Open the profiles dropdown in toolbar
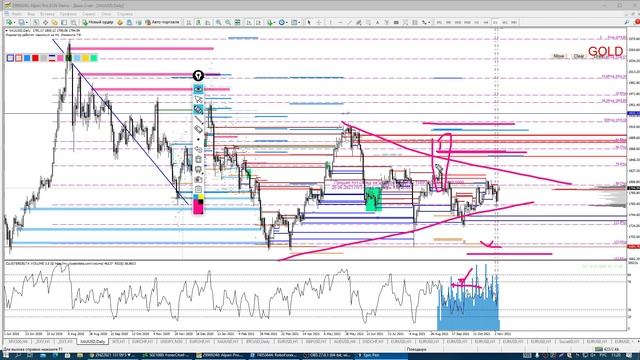Viewport: 640px width, 360px height. 23,22
